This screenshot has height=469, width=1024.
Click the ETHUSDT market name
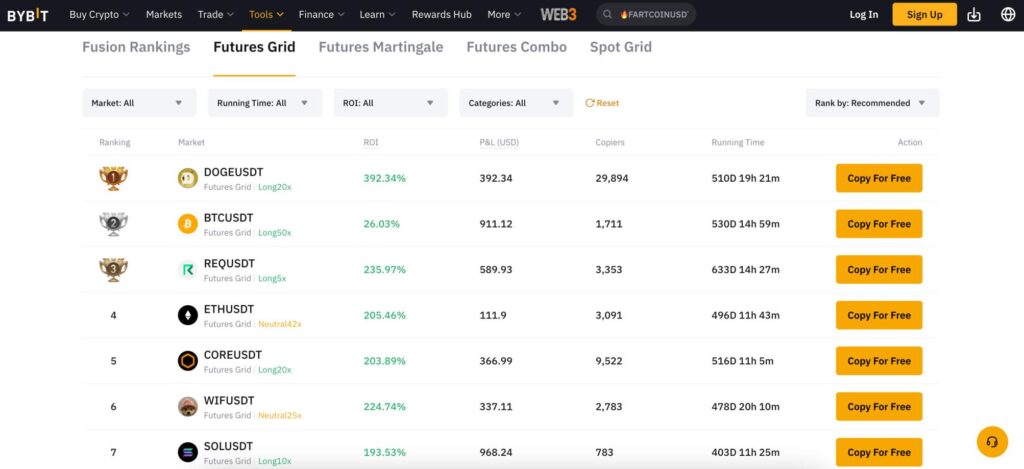click(229, 310)
